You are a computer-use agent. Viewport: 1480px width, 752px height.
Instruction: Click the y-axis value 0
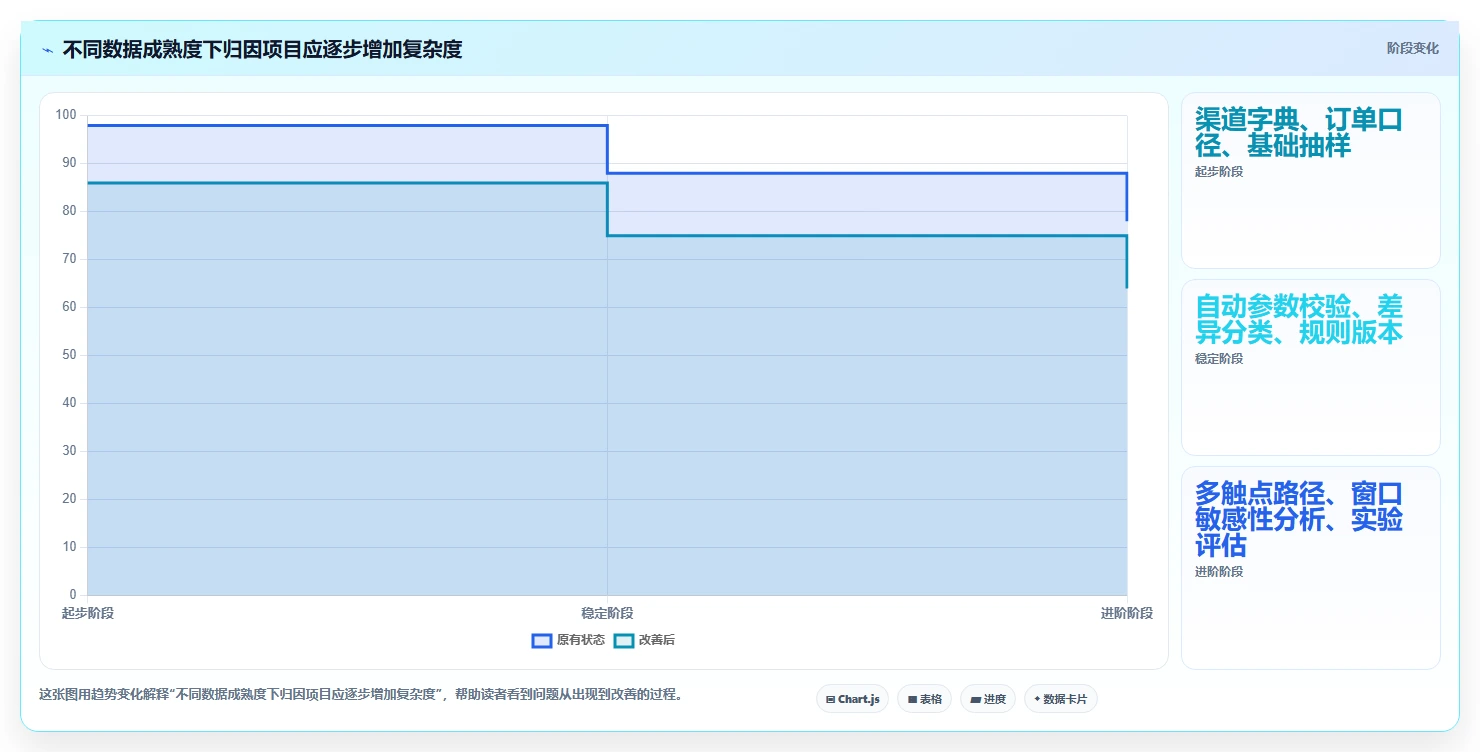click(73, 595)
